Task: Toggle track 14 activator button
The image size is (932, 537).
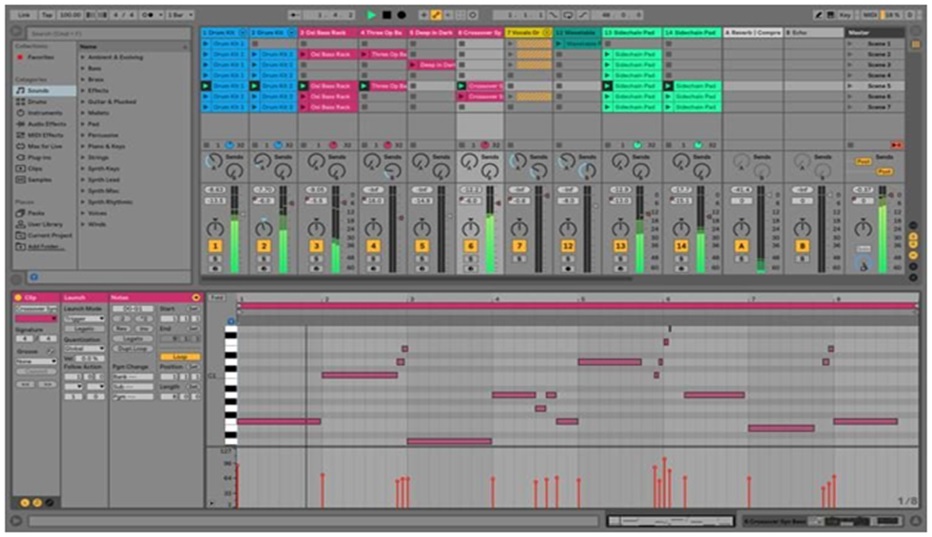Action: (x=681, y=246)
